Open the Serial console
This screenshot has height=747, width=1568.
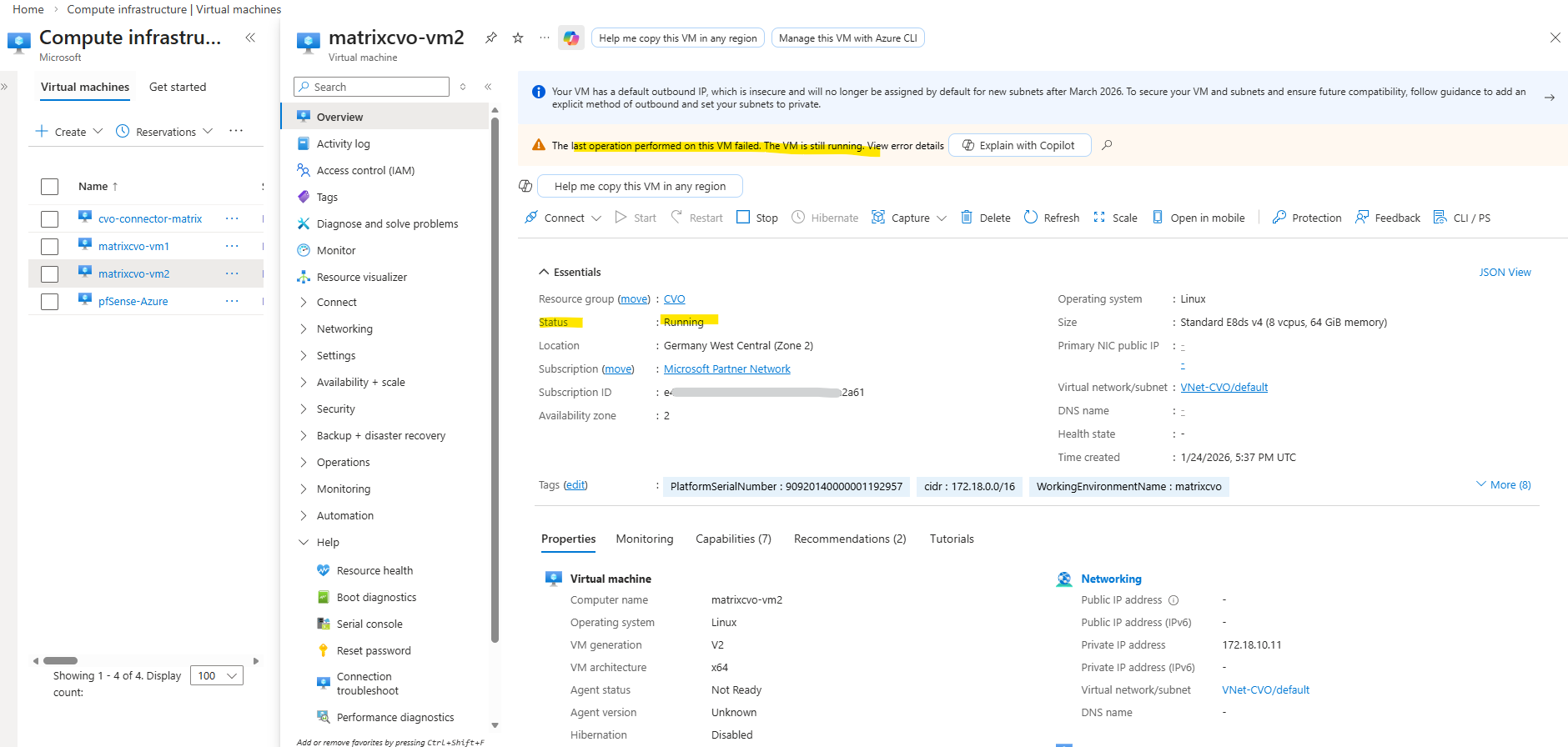click(369, 624)
